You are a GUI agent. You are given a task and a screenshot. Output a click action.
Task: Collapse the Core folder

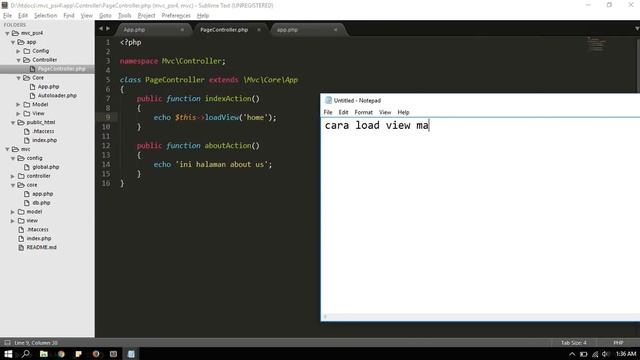[x=18, y=78]
